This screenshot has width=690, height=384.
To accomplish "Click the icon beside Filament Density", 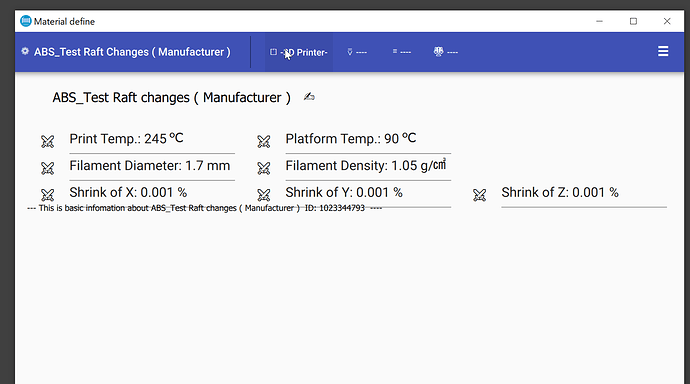I will [x=264, y=168].
